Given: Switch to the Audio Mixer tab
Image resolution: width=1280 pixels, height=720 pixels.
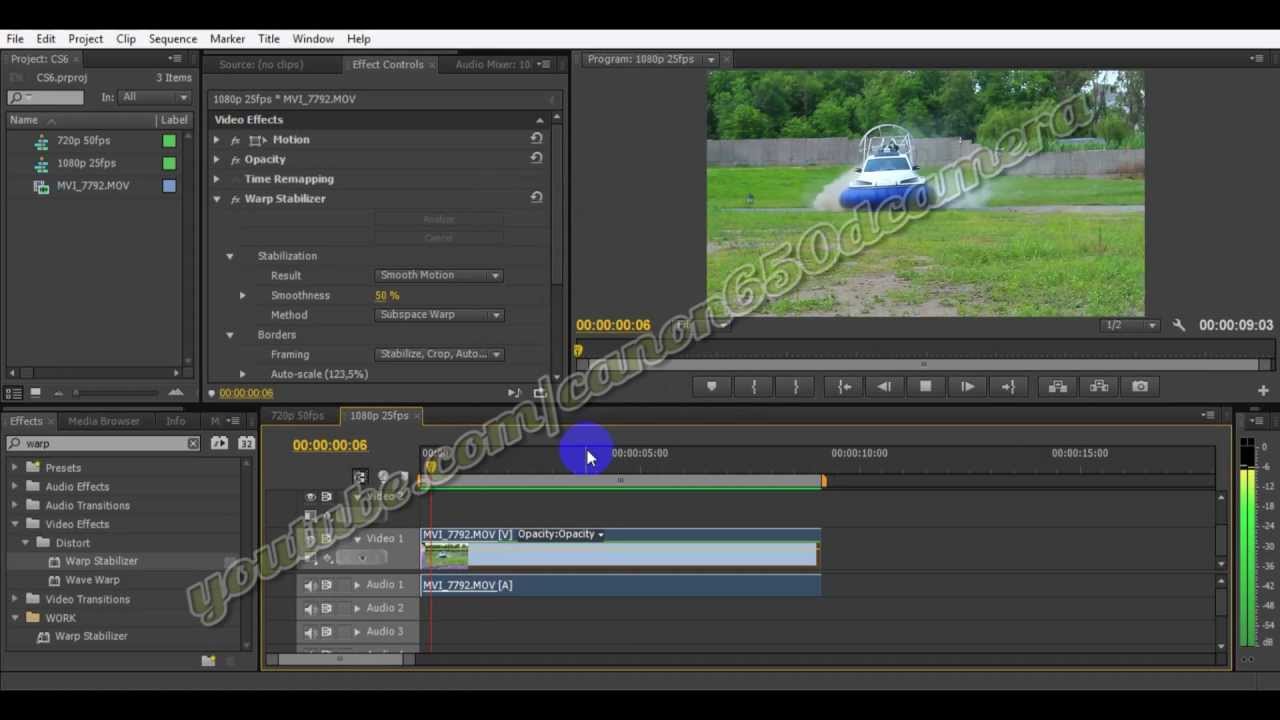Looking at the screenshot, I should click(492, 64).
